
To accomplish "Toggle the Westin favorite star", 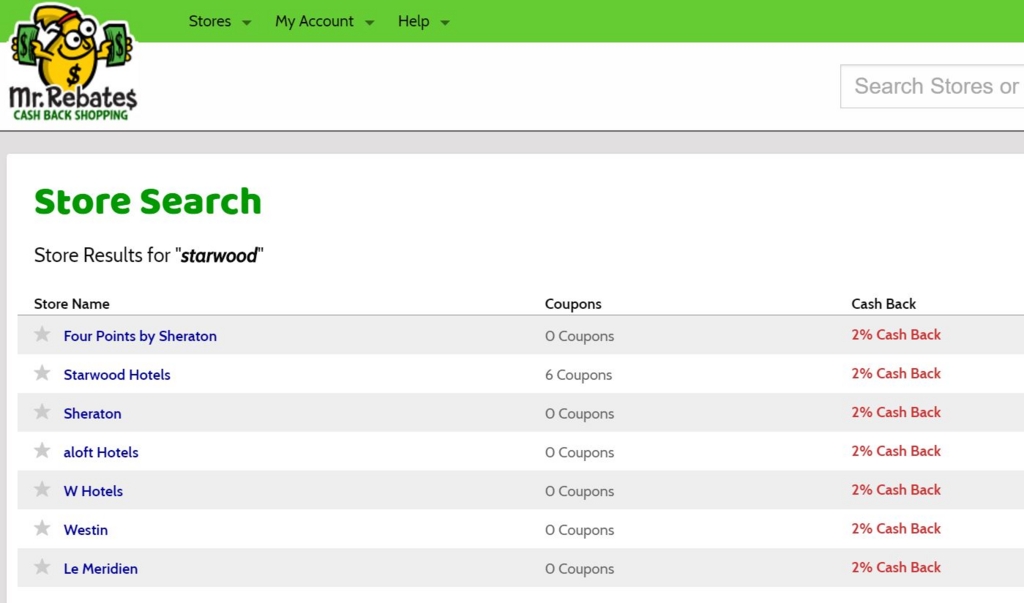I will coord(42,528).
